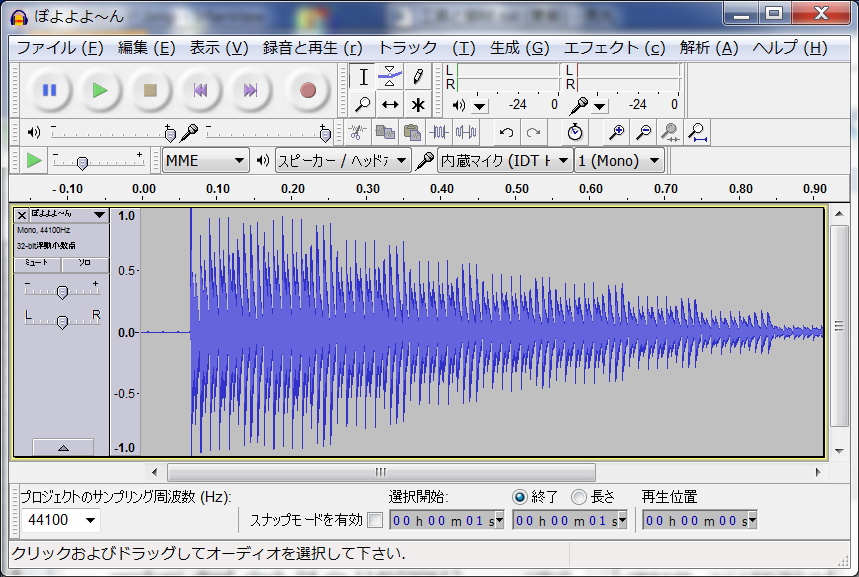This screenshot has height=577, width=859.
Task: Select the 終了 radio button
Action: 520,497
